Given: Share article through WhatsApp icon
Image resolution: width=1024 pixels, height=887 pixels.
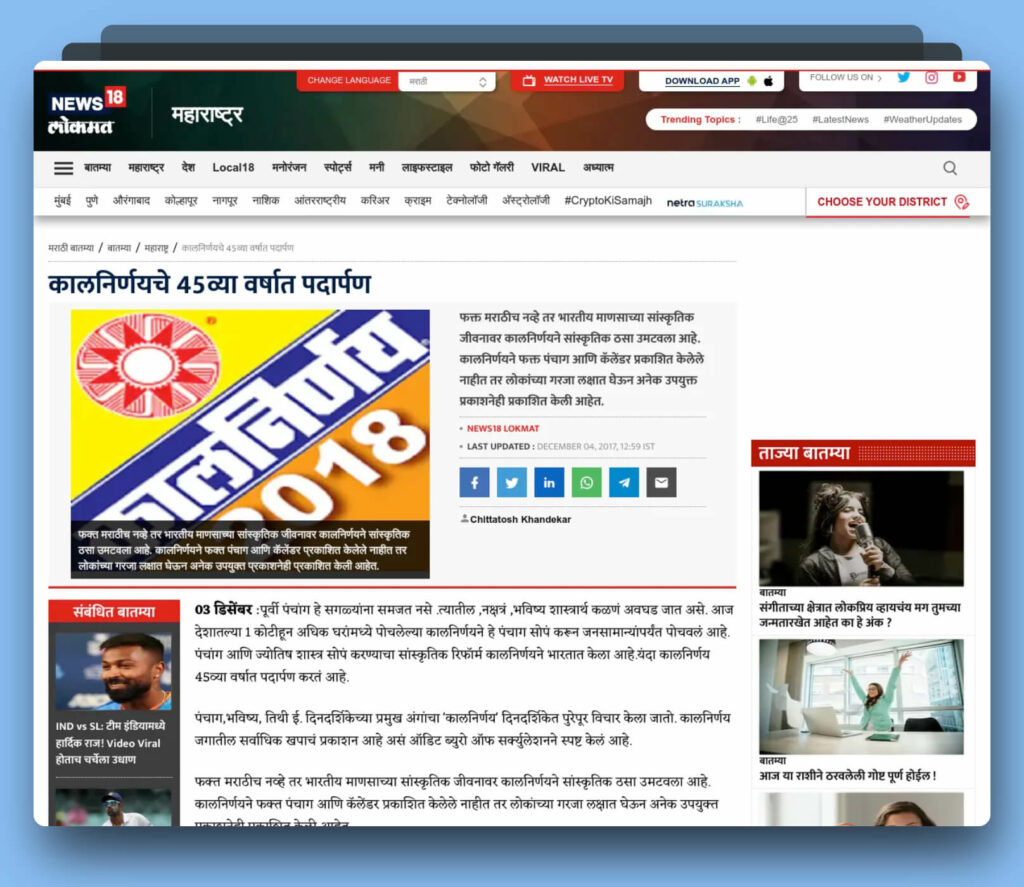Looking at the screenshot, I should (586, 483).
